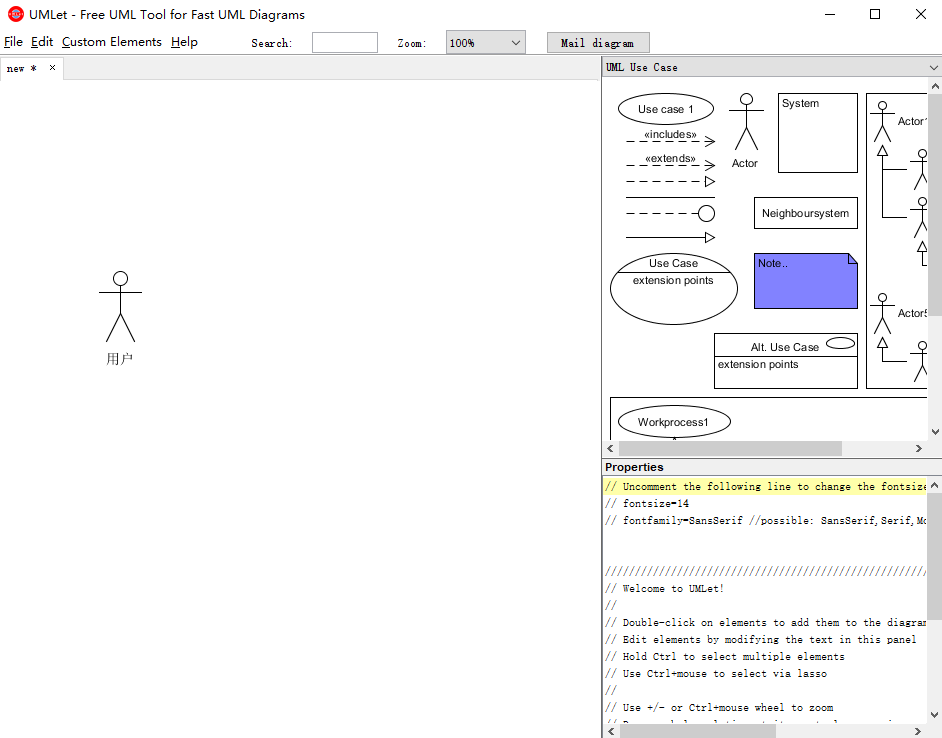Click the Search input field

tap(345, 43)
